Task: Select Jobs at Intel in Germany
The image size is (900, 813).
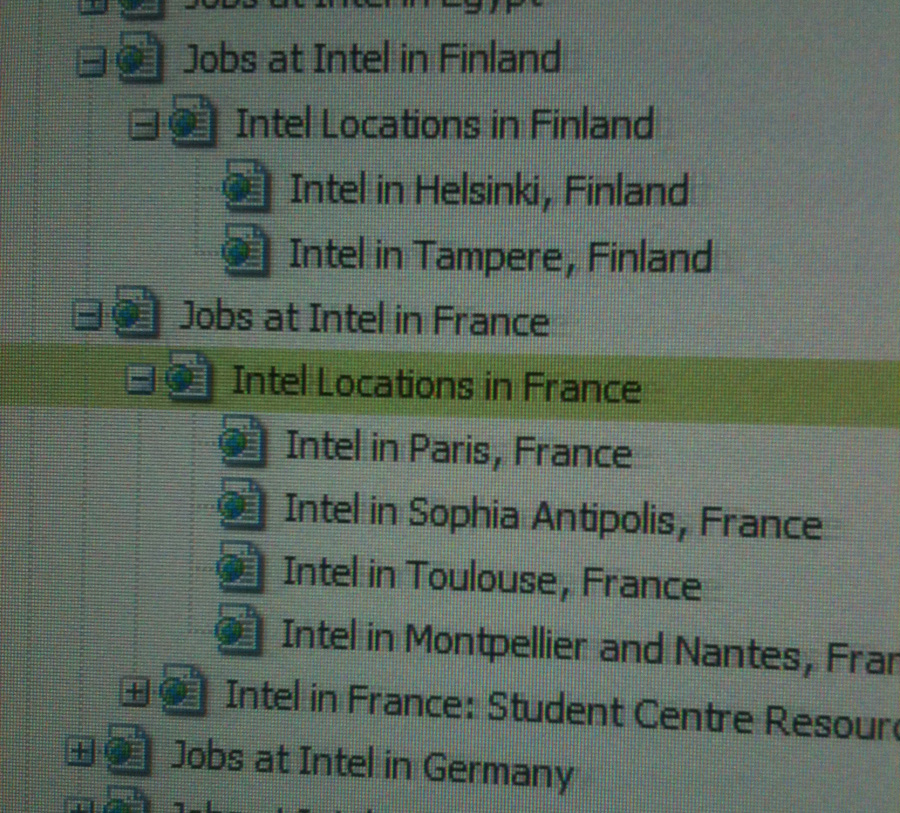Action: [x=372, y=765]
